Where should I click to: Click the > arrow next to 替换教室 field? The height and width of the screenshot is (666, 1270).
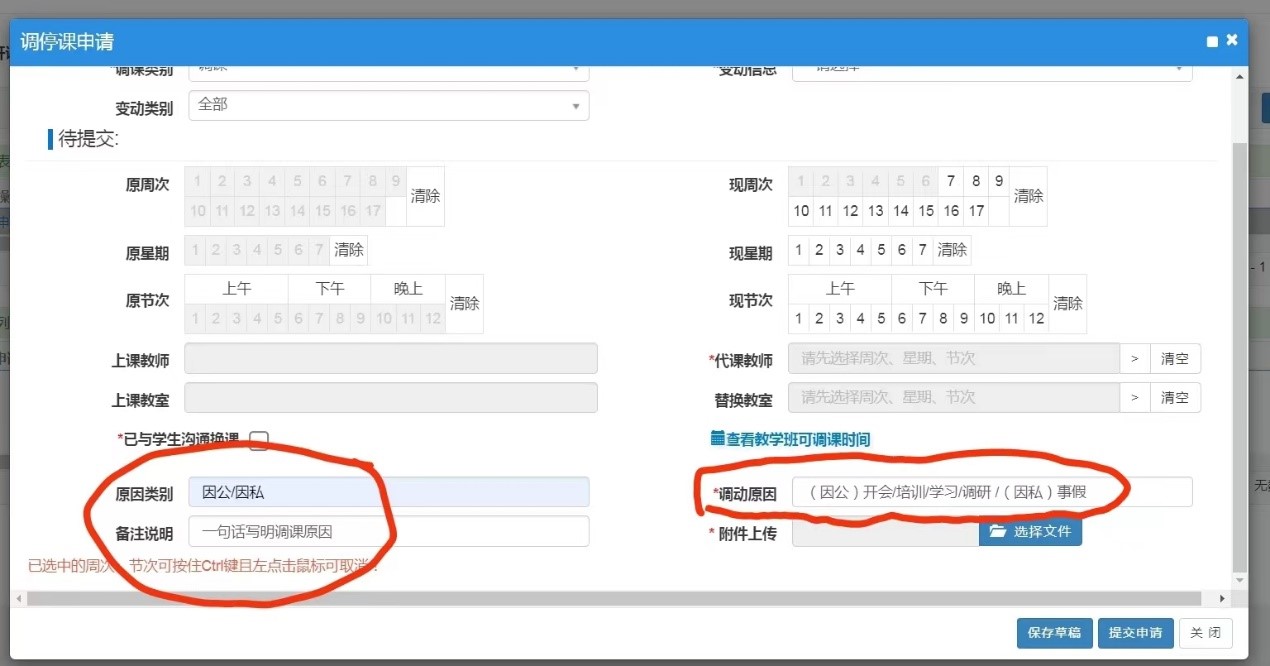tap(1134, 397)
